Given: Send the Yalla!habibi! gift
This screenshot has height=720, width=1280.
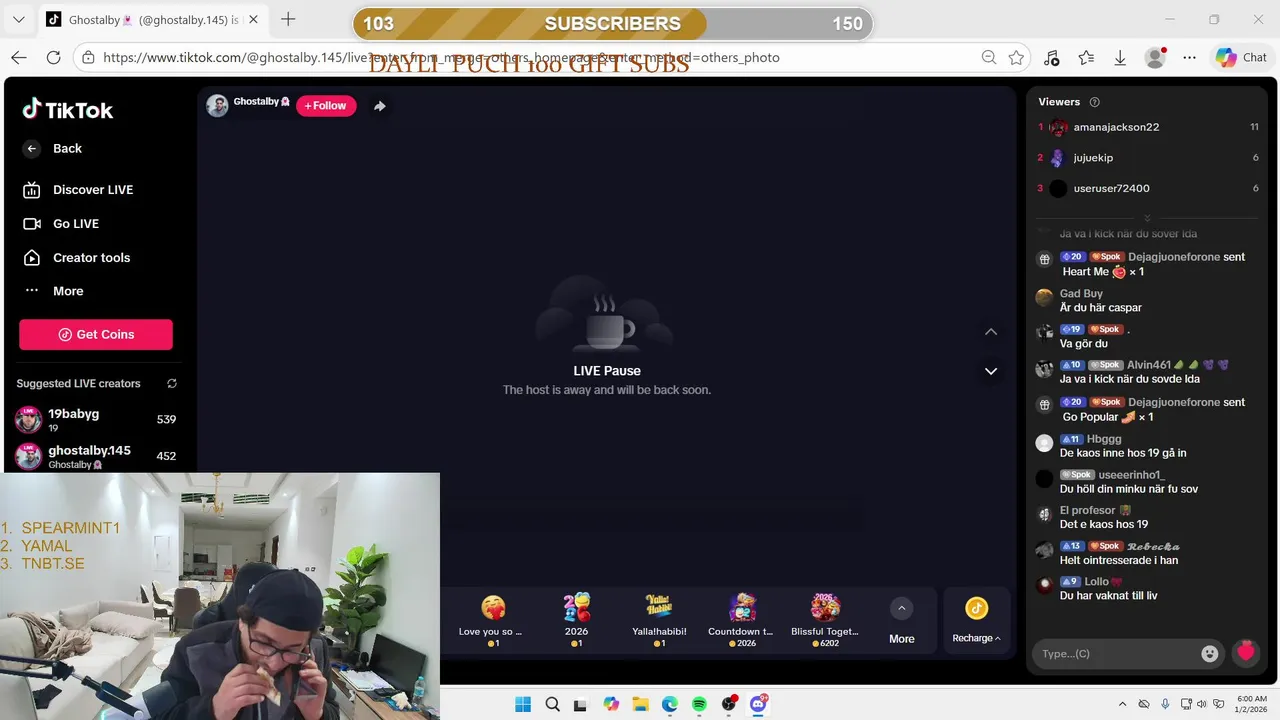Looking at the screenshot, I should (659, 620).
